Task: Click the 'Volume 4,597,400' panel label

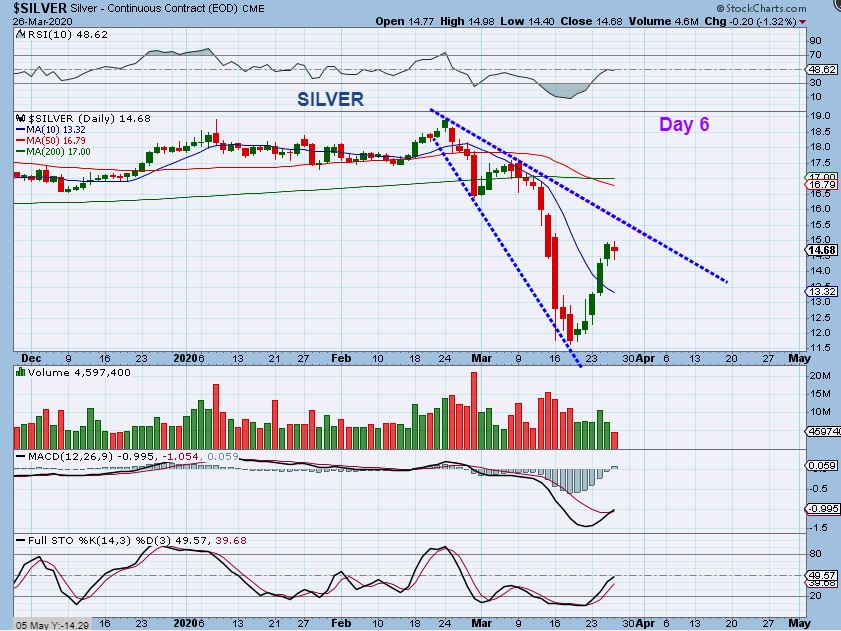Action: 79,372
